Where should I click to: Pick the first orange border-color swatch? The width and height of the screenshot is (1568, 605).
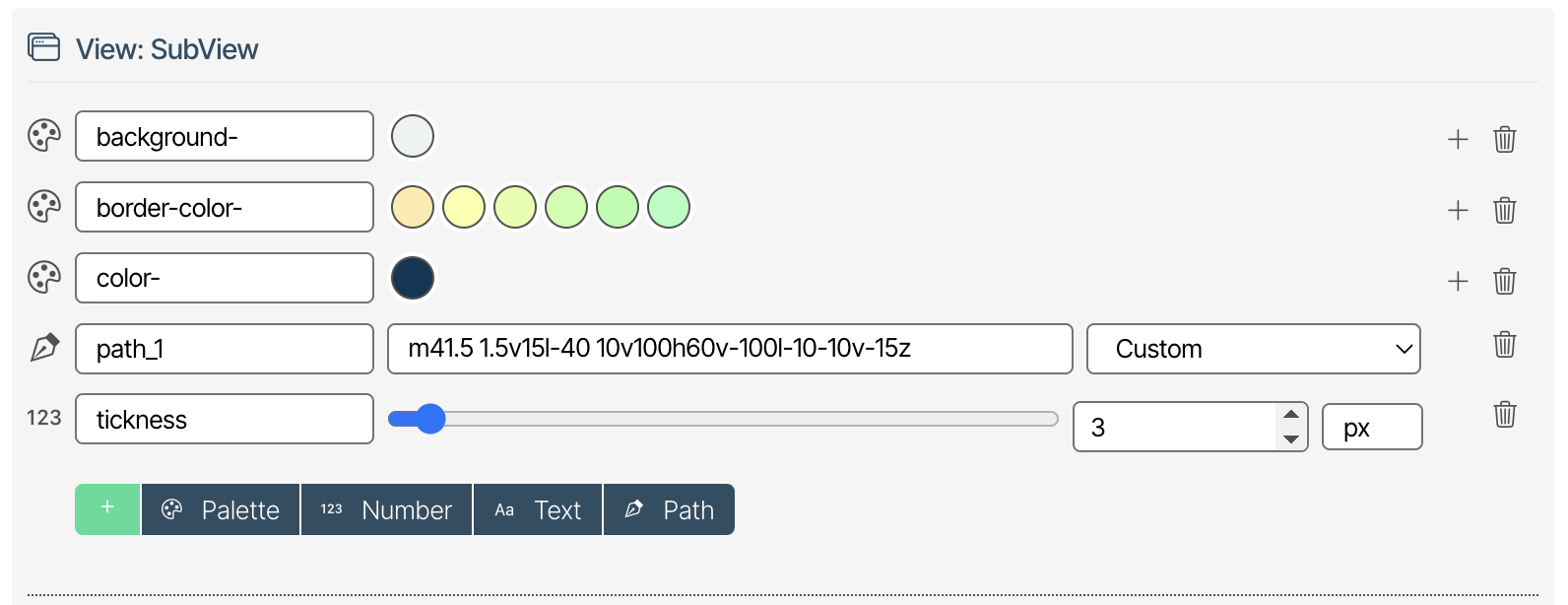point(413,207)
